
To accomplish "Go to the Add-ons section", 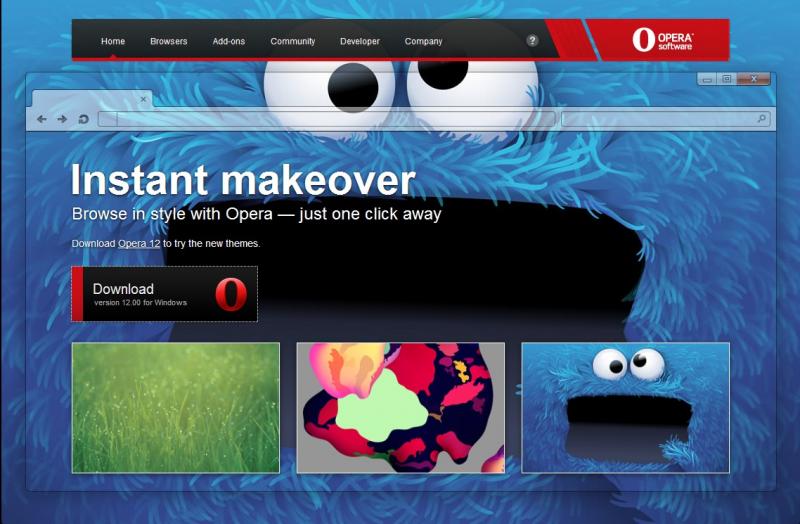I will pyautogui.click(x=229, y=41).
